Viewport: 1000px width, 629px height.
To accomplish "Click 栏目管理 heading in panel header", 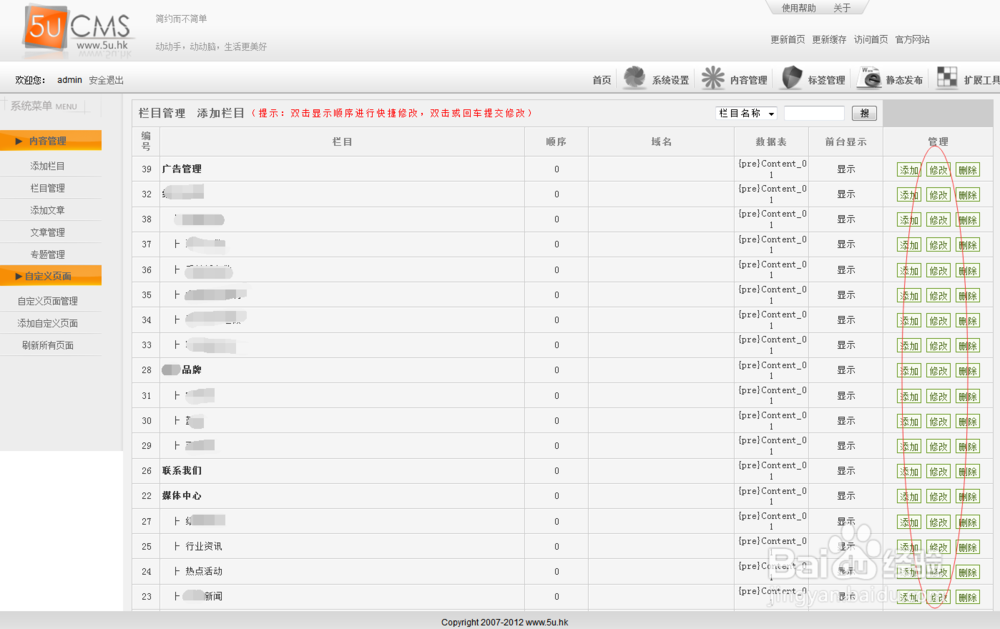I will coord(162,113).
